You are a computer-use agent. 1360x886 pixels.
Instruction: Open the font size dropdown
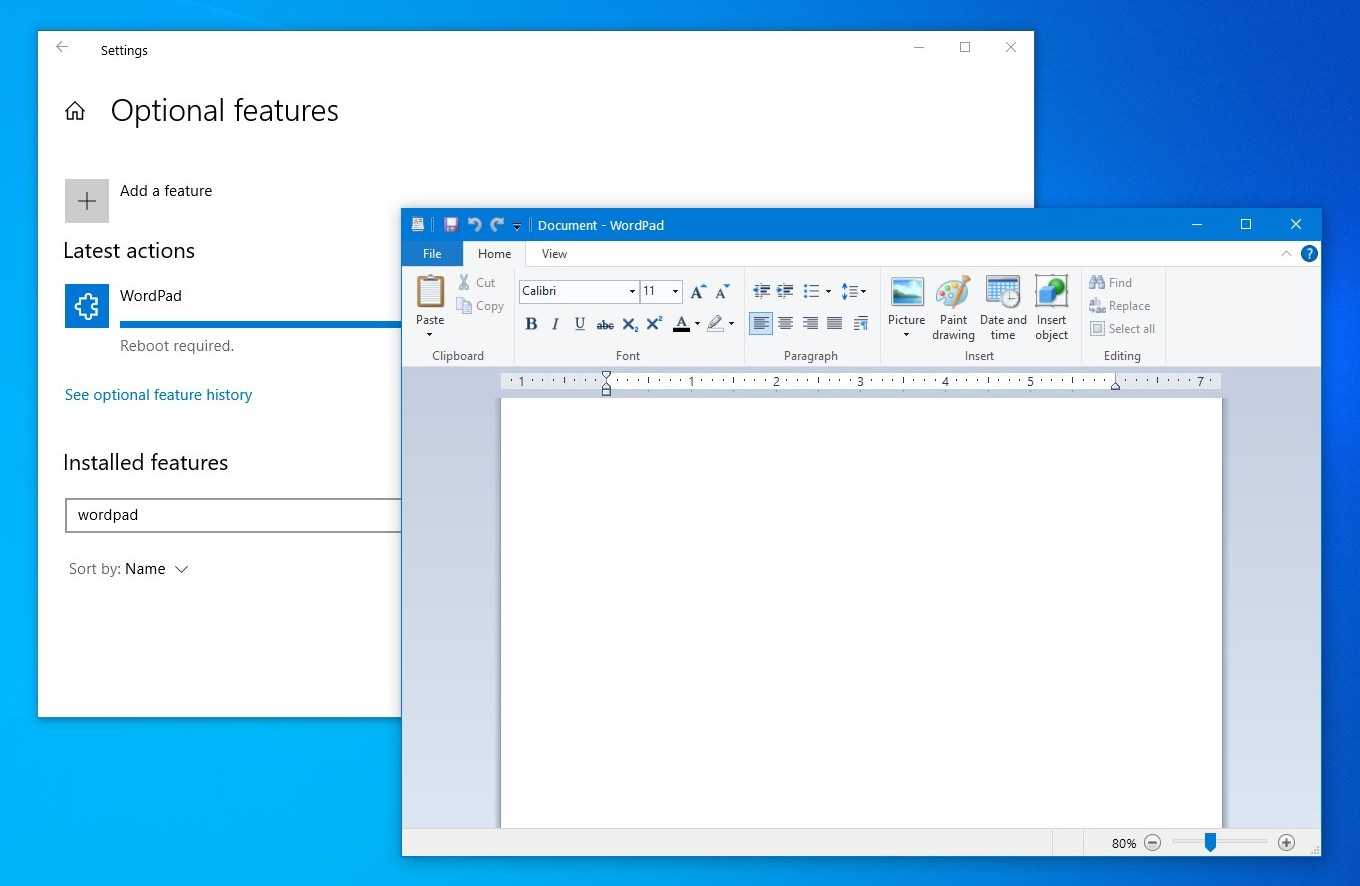click(x=675, y=292)
